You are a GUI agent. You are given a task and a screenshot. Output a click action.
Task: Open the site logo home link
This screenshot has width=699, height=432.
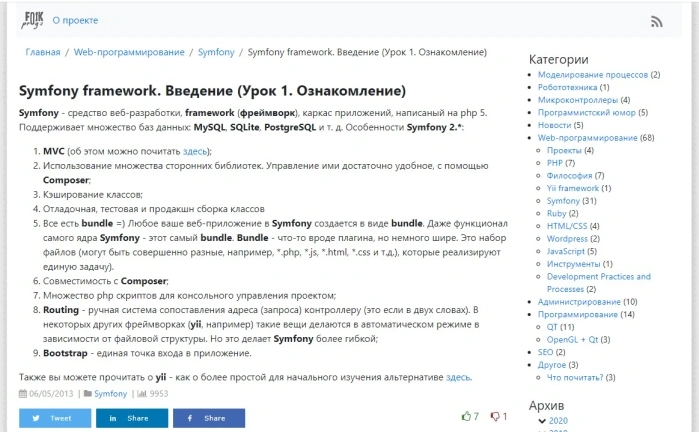tap(33, 21)
